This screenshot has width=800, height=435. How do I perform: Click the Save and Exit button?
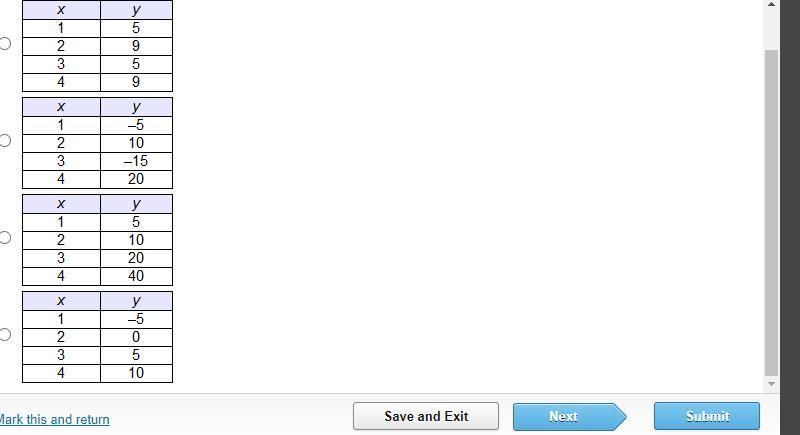click(426, 416)
